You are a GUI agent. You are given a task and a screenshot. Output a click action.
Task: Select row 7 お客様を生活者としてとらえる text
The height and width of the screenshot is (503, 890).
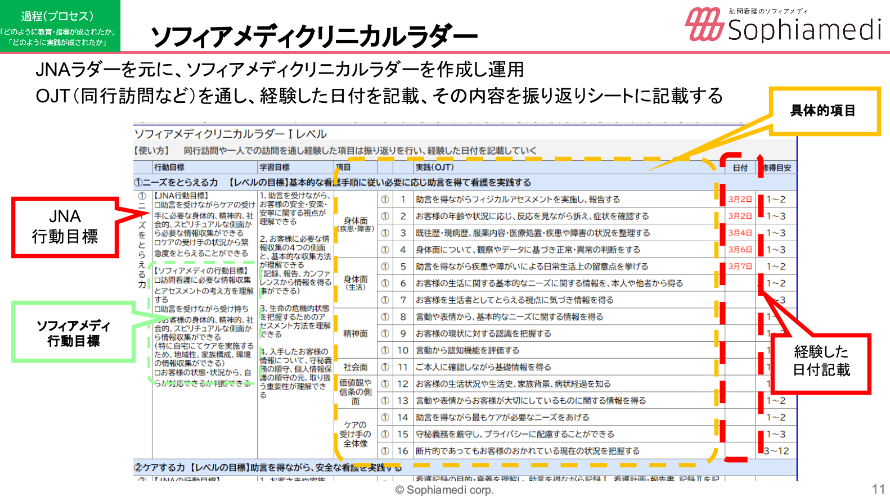pos(514,300)
